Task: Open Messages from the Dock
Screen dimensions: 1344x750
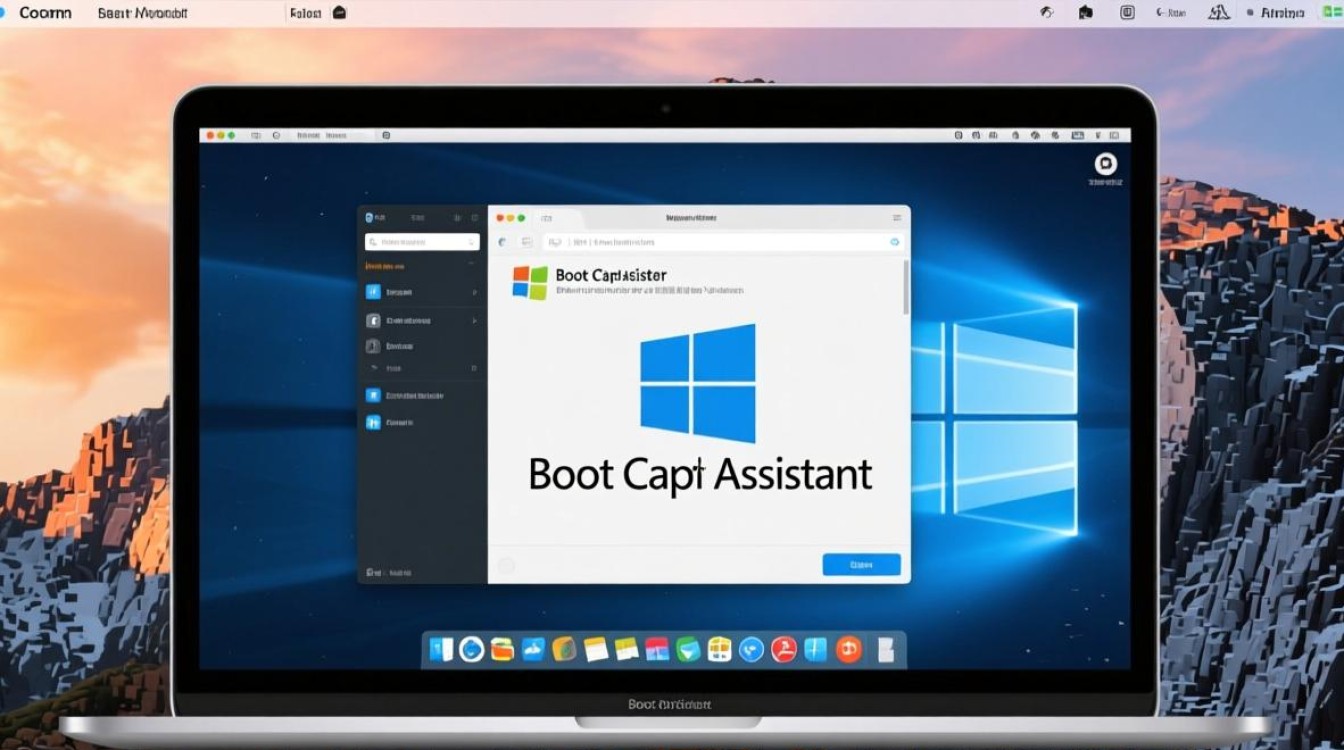Action: coord(750,650)
